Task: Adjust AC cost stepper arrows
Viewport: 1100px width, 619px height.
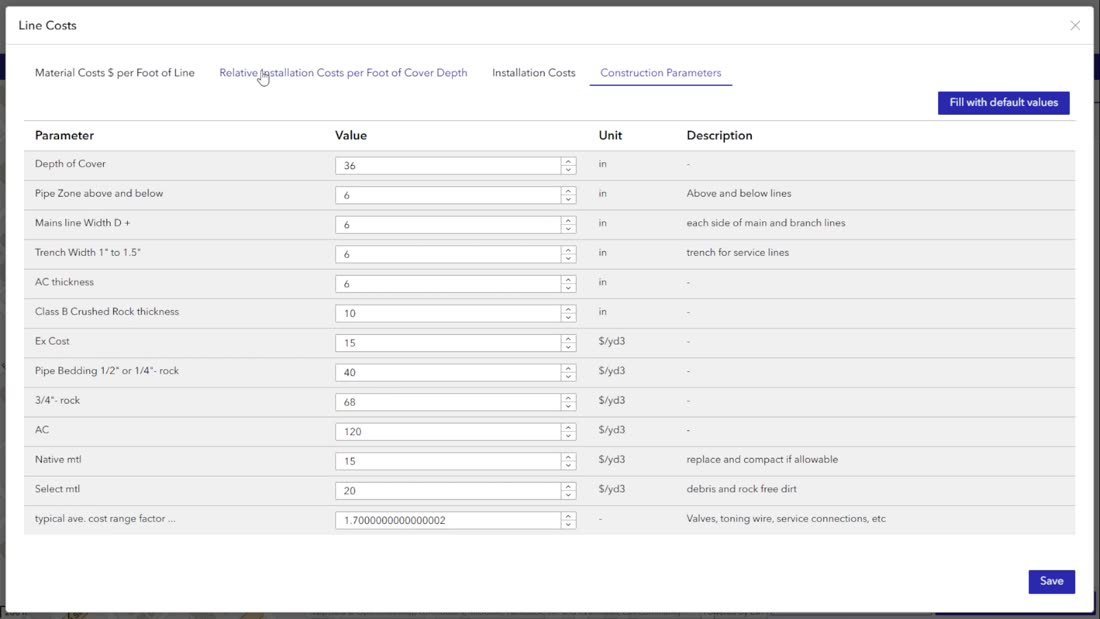Action: (x=568, y=432)
